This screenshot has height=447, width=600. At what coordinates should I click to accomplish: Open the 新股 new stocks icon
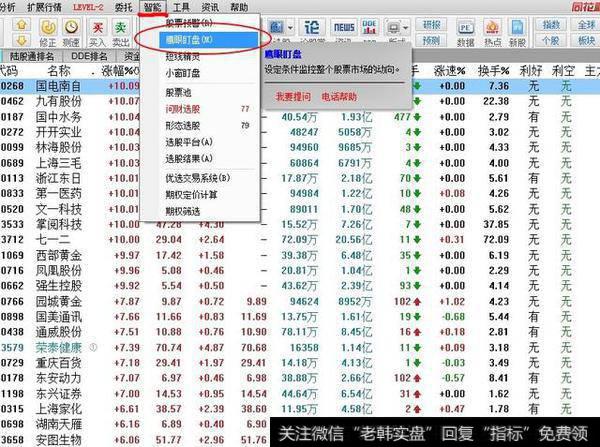click(x=517, y=33)
